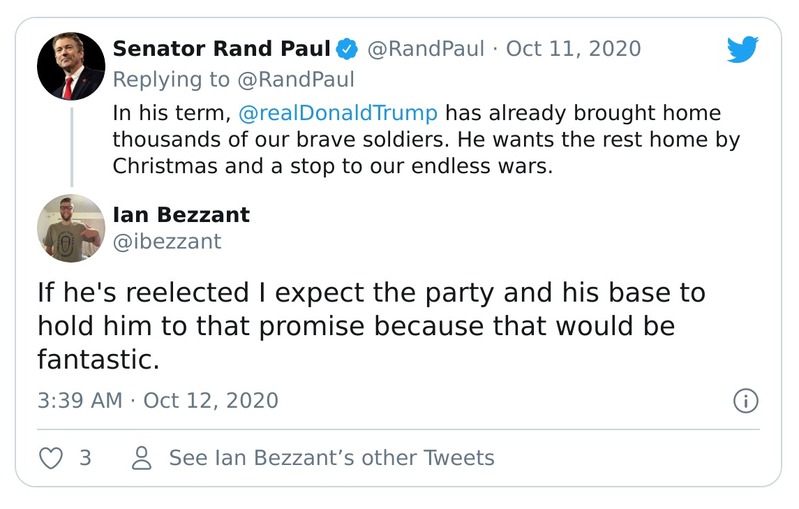Screen dimensions: 799x509
Task: Open See Ian Bezzant's other Tweets
Action: click(331, 458)
